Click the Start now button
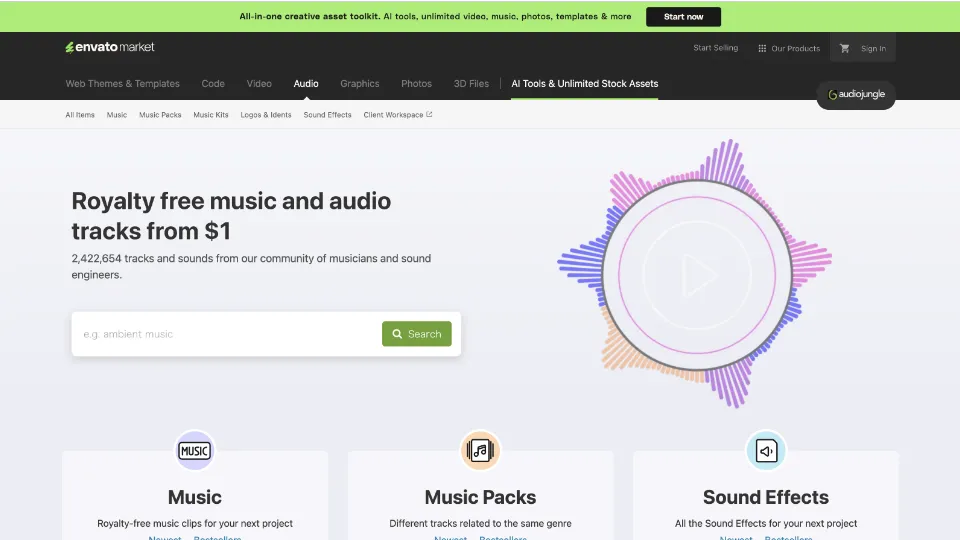Image resolution: width=960 pixels, height=540 pixels. click(683, 17)
